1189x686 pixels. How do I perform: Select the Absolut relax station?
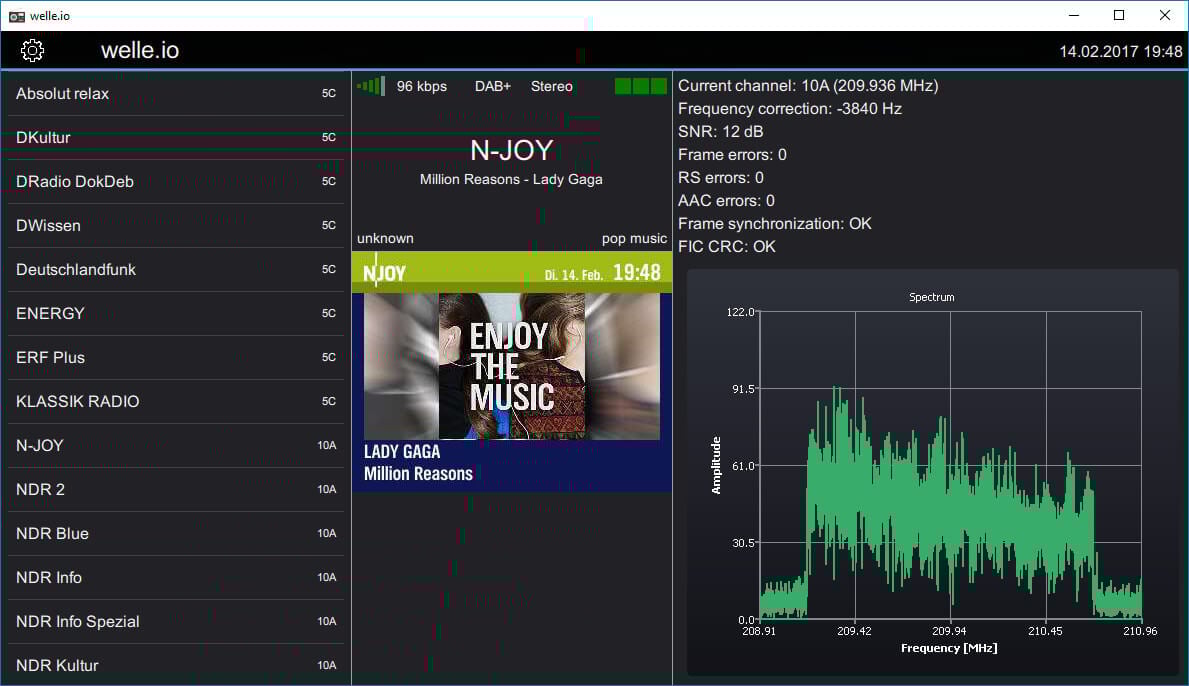point(175,94)
